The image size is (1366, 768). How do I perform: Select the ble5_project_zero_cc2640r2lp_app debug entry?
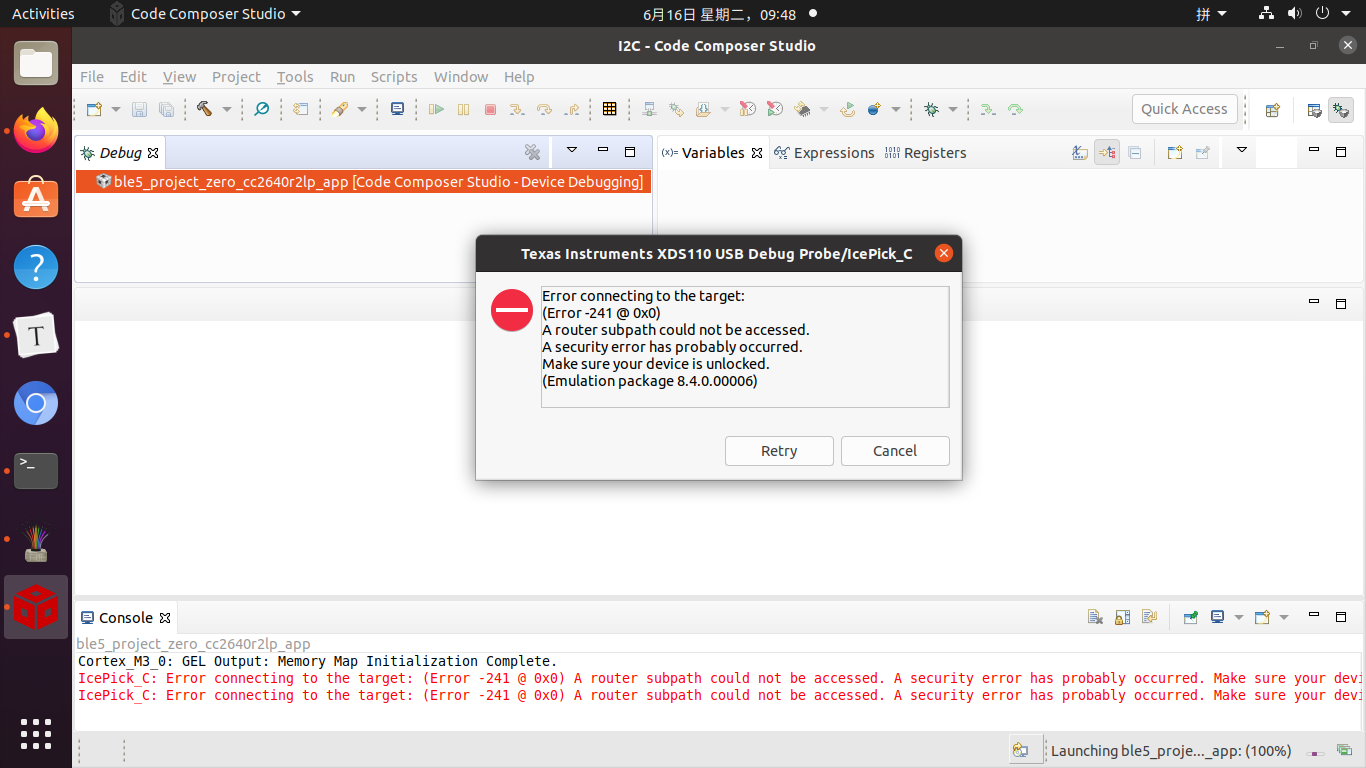[364, 181]
